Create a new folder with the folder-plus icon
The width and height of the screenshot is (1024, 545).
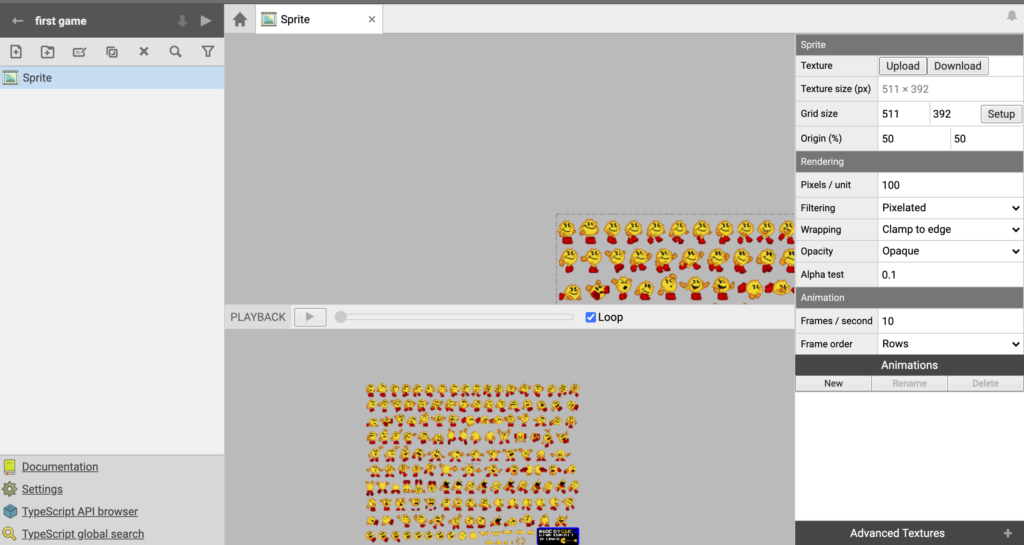pyautogui.click(x=48, y=52)
